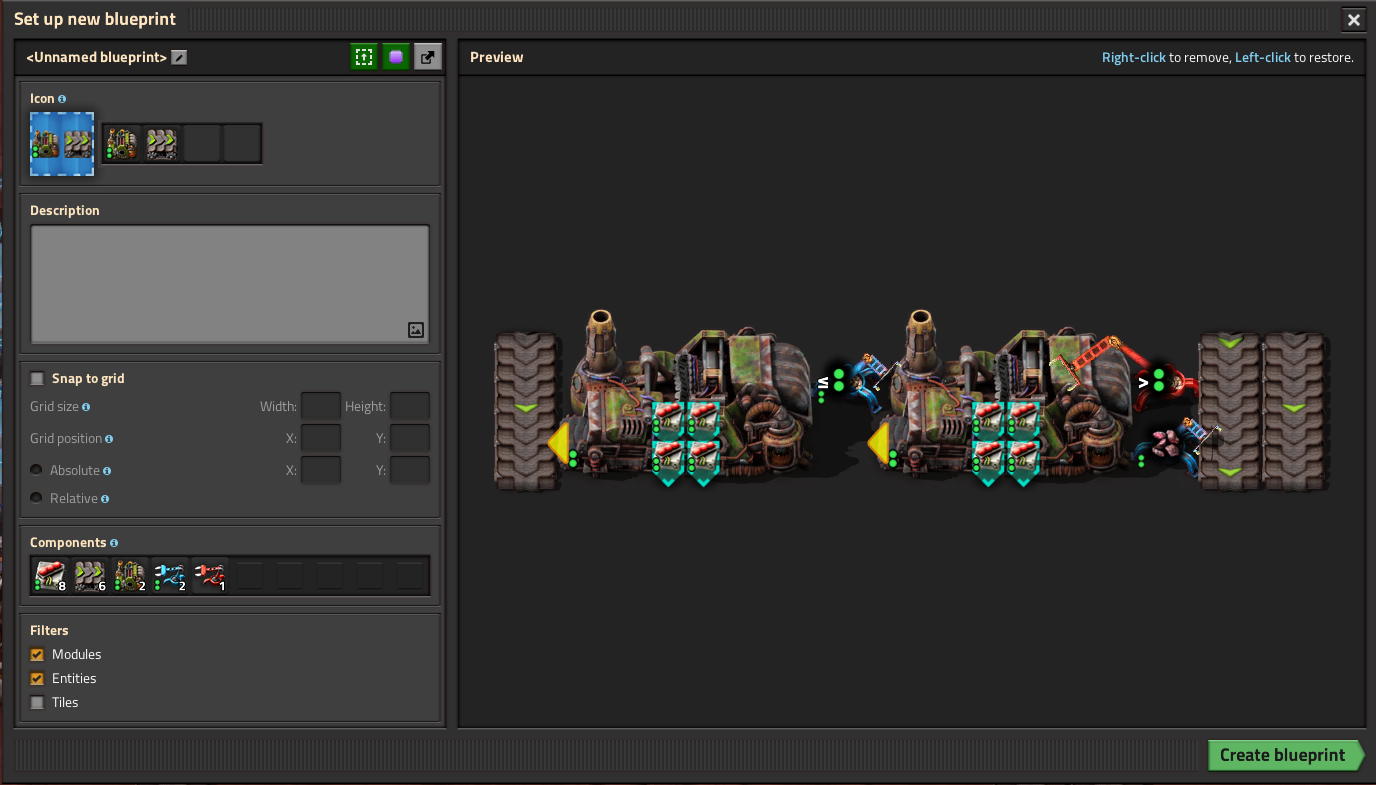Screen dimensions: 1376x785
Task: Click the purple square button in header
Action: coord(396,57)
